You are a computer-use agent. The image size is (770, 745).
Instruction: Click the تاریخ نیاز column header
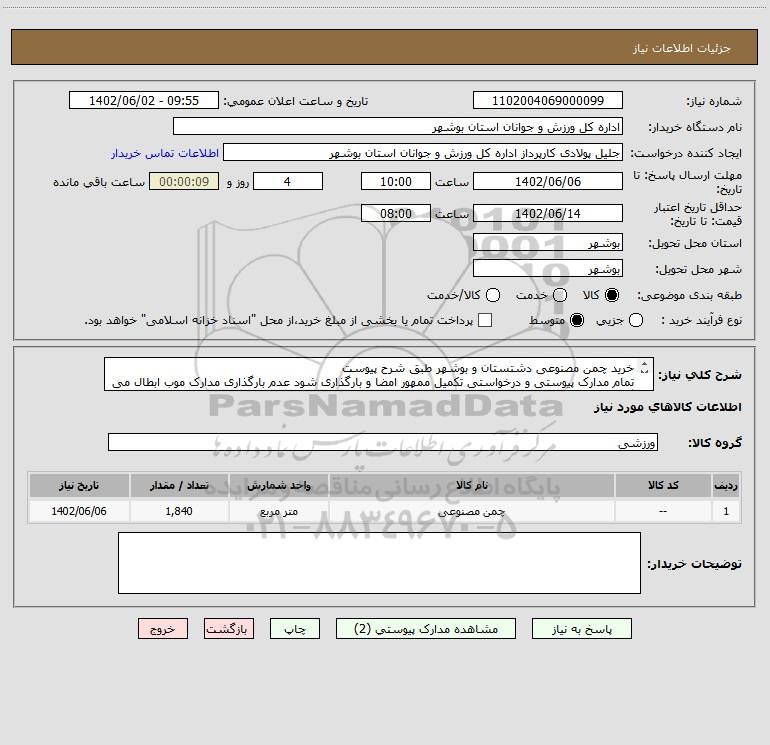(x=79, y=485)
